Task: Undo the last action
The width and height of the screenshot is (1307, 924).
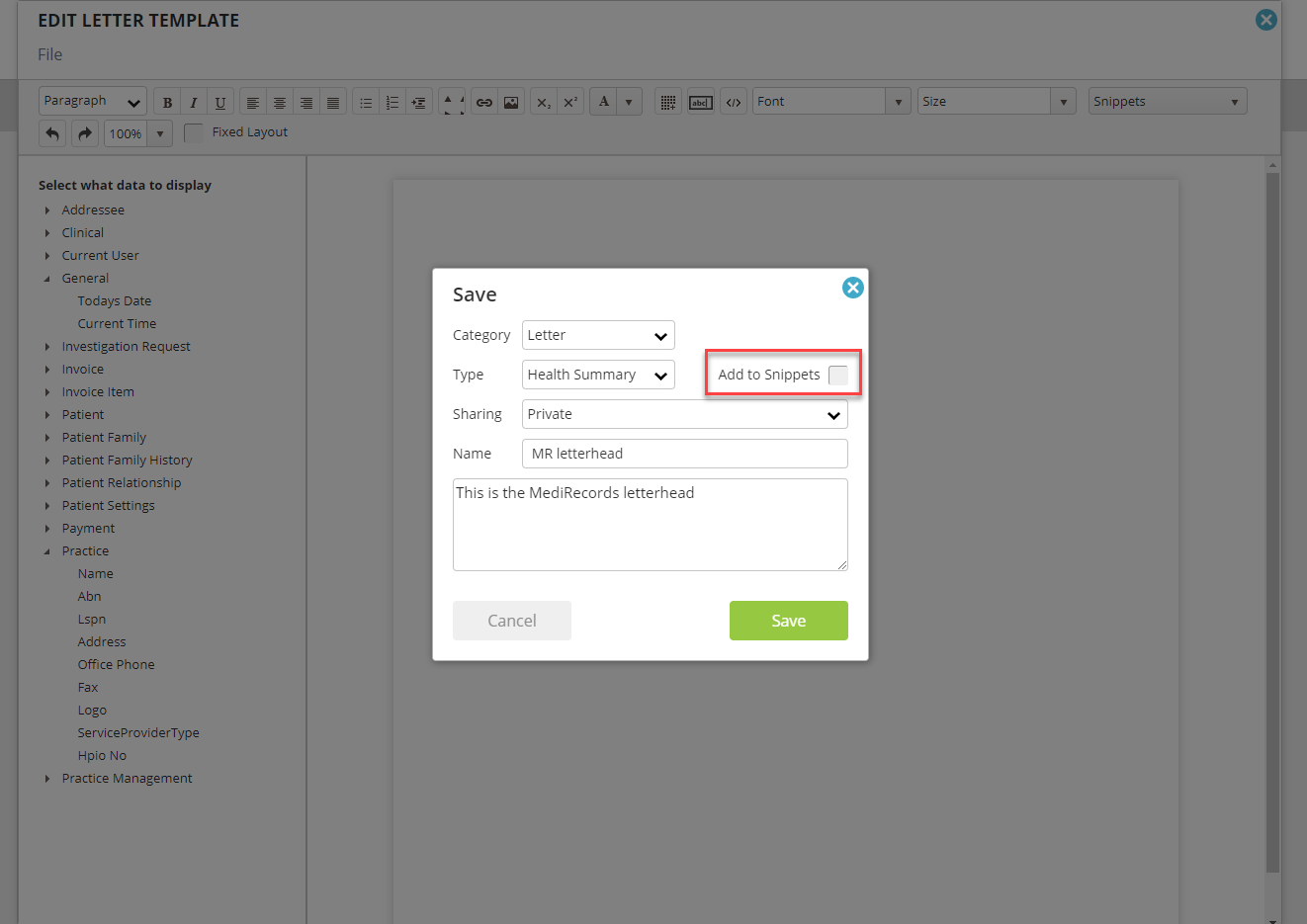Action: [52, 133]
